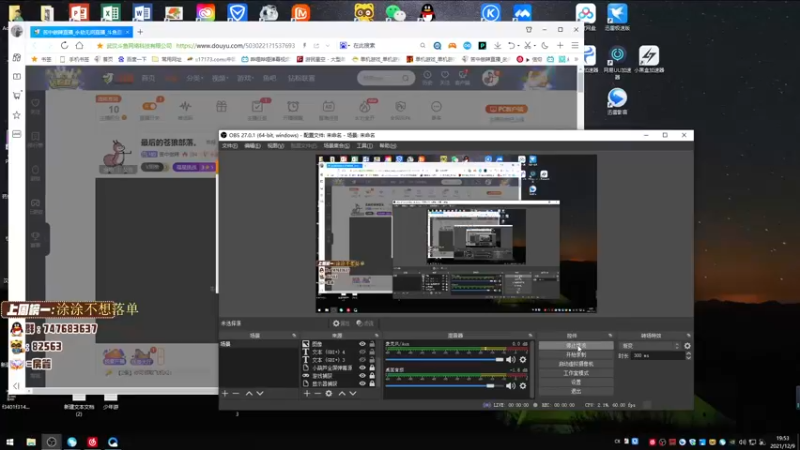Open the 工具(T) menu in OBS
Image resolution: width=800 pixels, height=450 pixels.
364,146
